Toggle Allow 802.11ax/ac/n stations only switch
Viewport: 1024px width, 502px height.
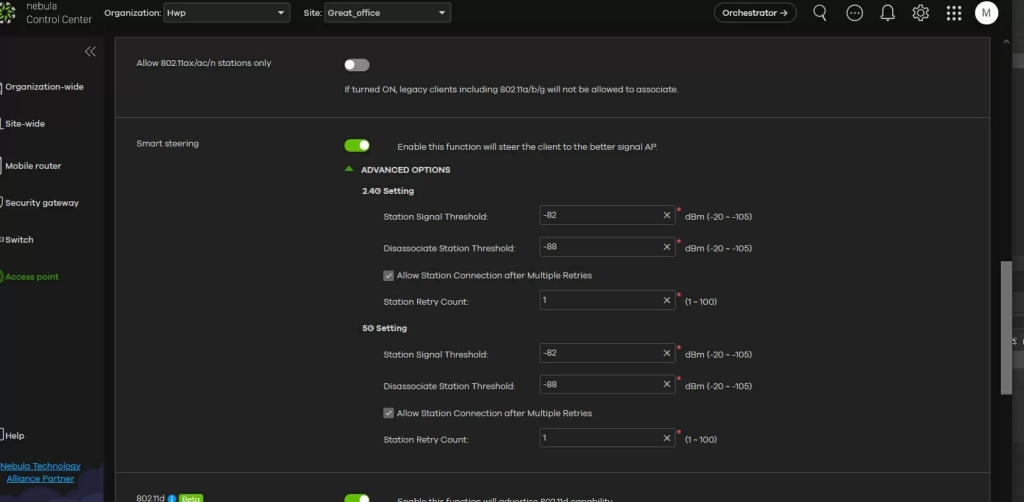(x=356, y=65)
